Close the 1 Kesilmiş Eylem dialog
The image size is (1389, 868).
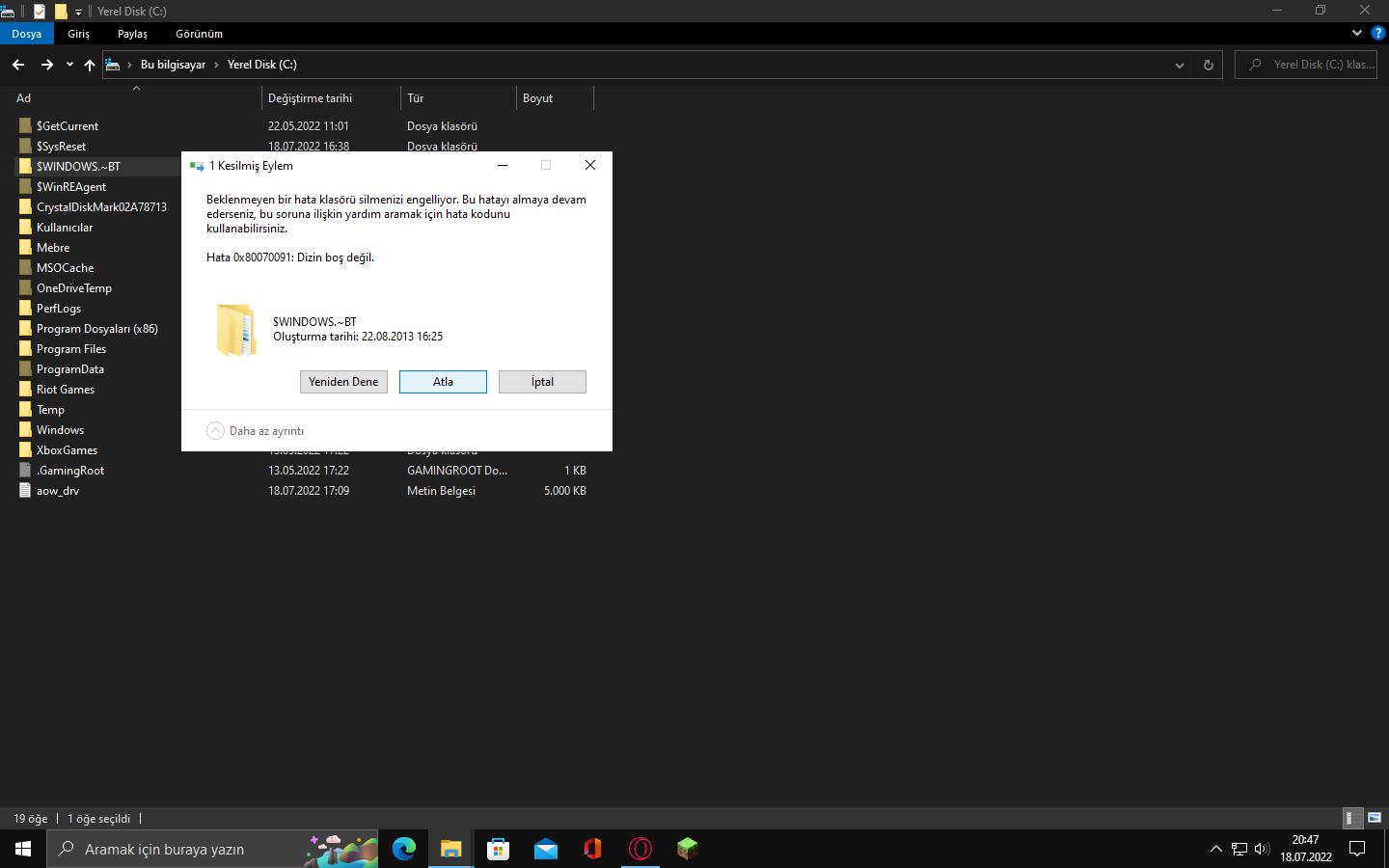coord(590,165)
